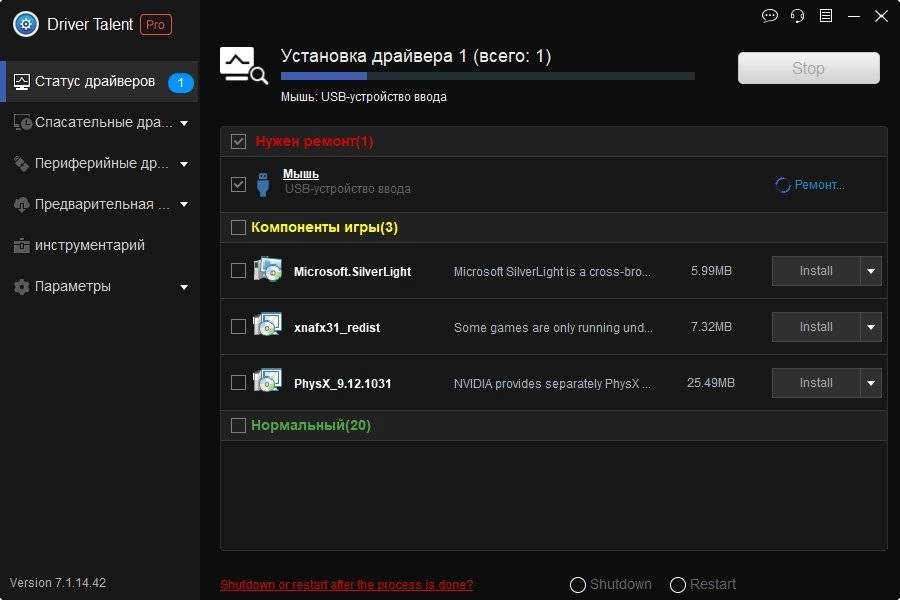Open the Install dropdown arrow for xnafx31_redist
The width and height of the screenshot is (900, 600).
[871, 327]
